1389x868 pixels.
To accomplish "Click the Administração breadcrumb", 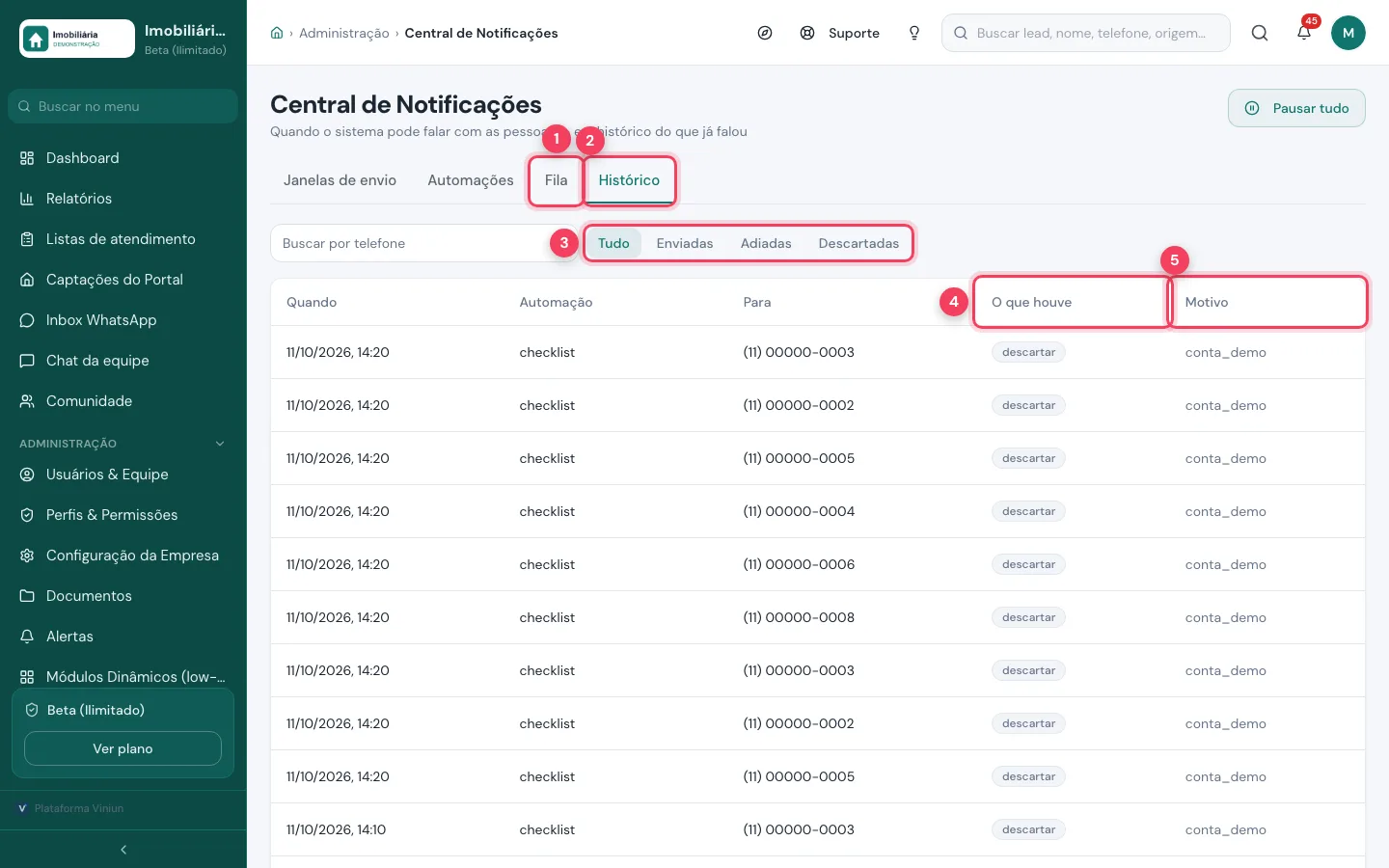I will [344, 33].
